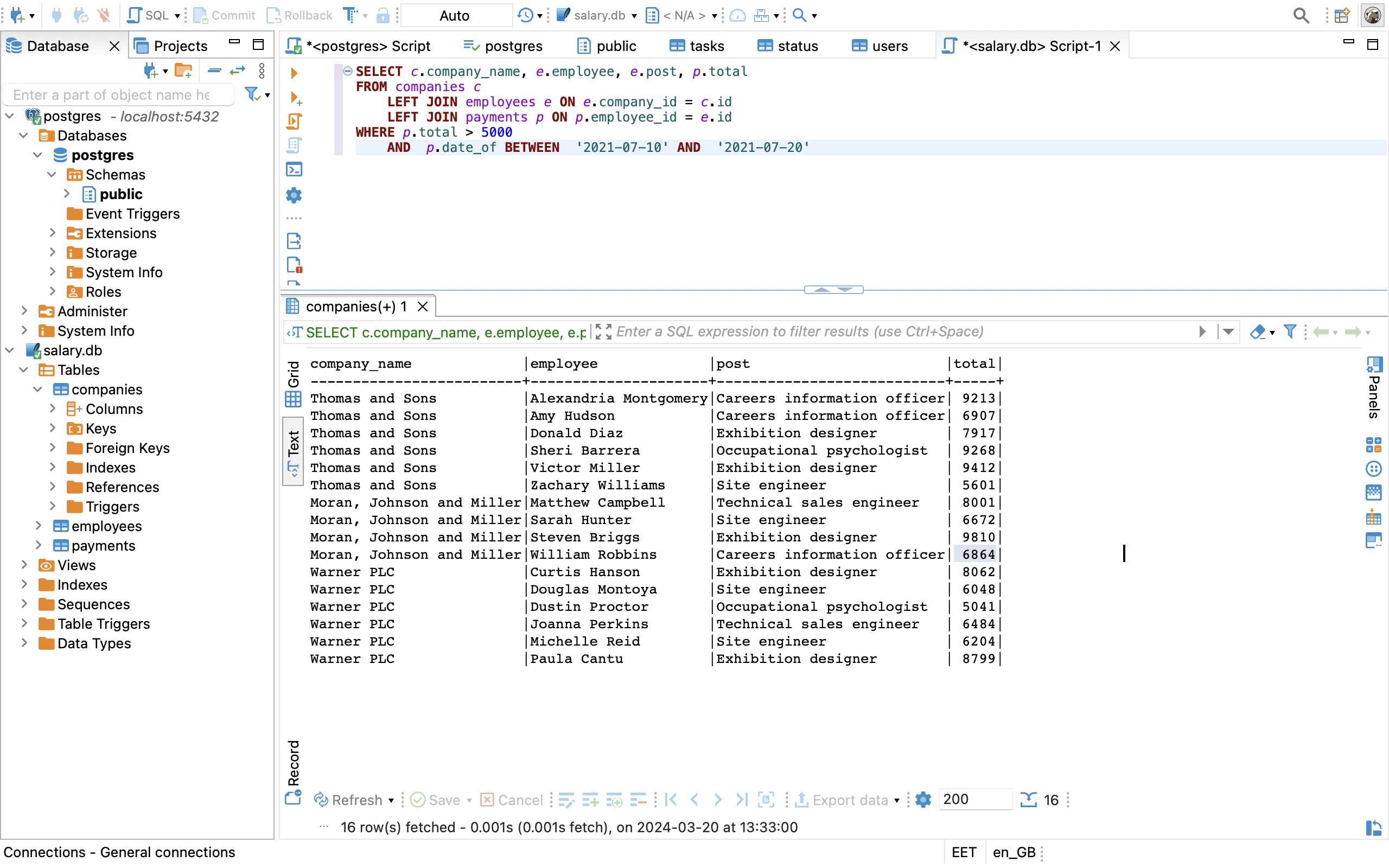This screenshot has height=868, width=1389.
Task: Collapse the salary.db connection tree
Action: [x=10, y=350]
